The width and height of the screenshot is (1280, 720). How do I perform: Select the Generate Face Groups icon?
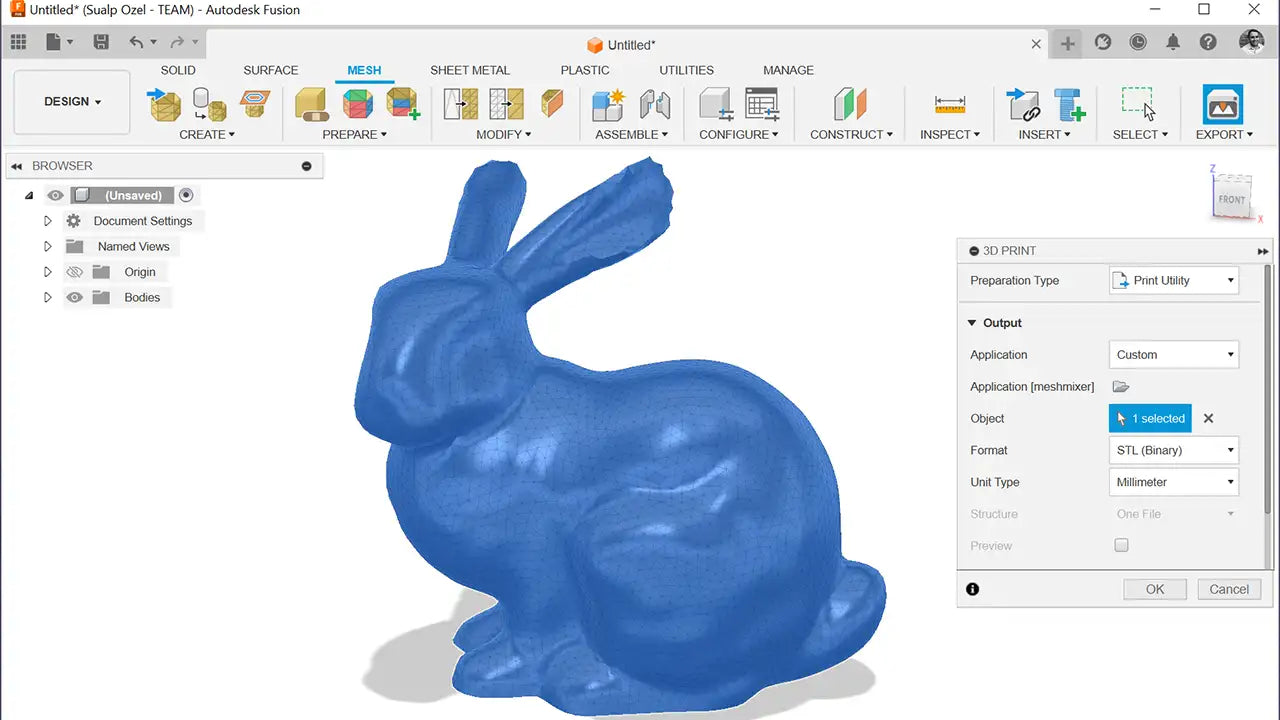357,103
